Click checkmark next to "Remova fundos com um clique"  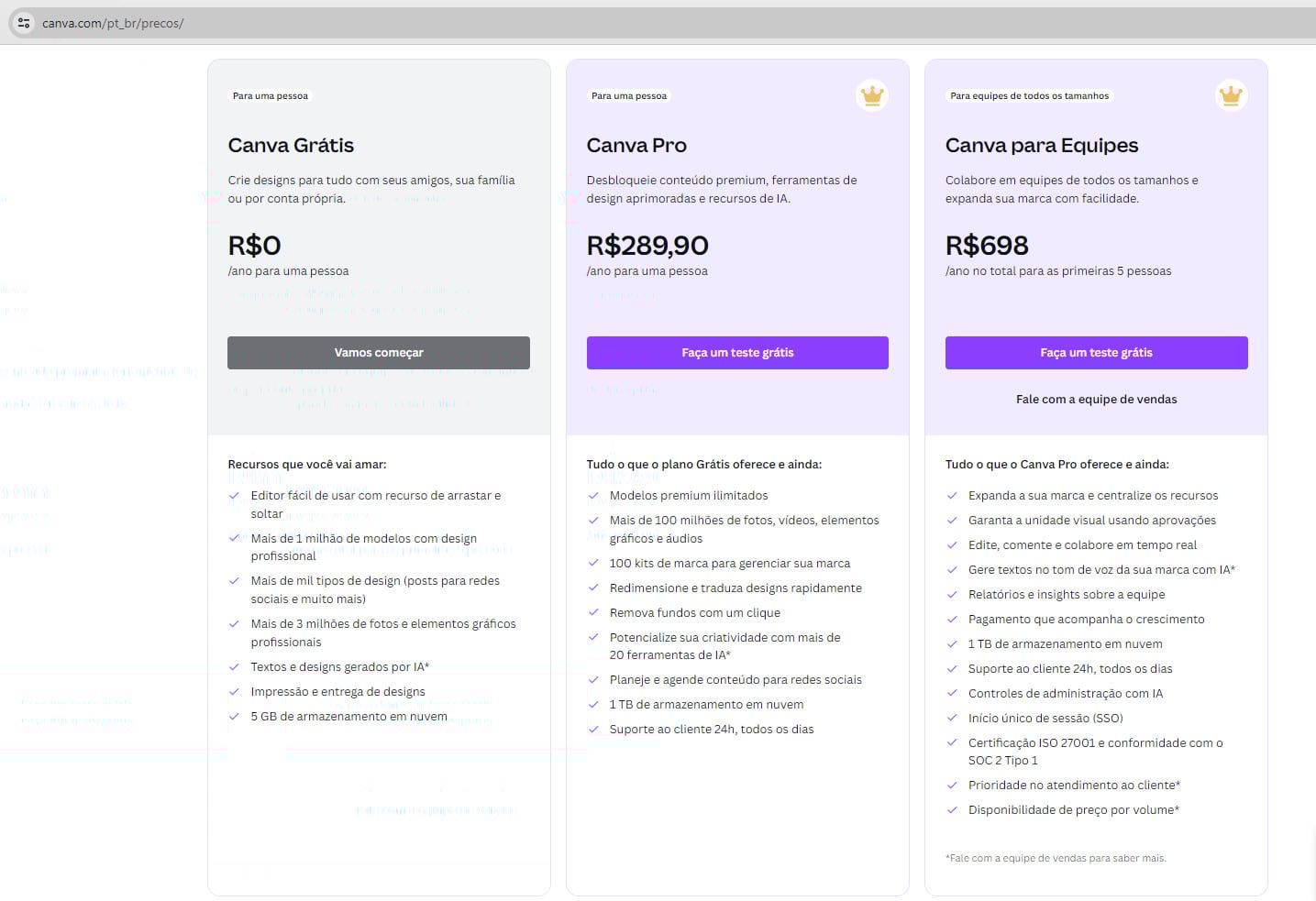tap(593, 613)
